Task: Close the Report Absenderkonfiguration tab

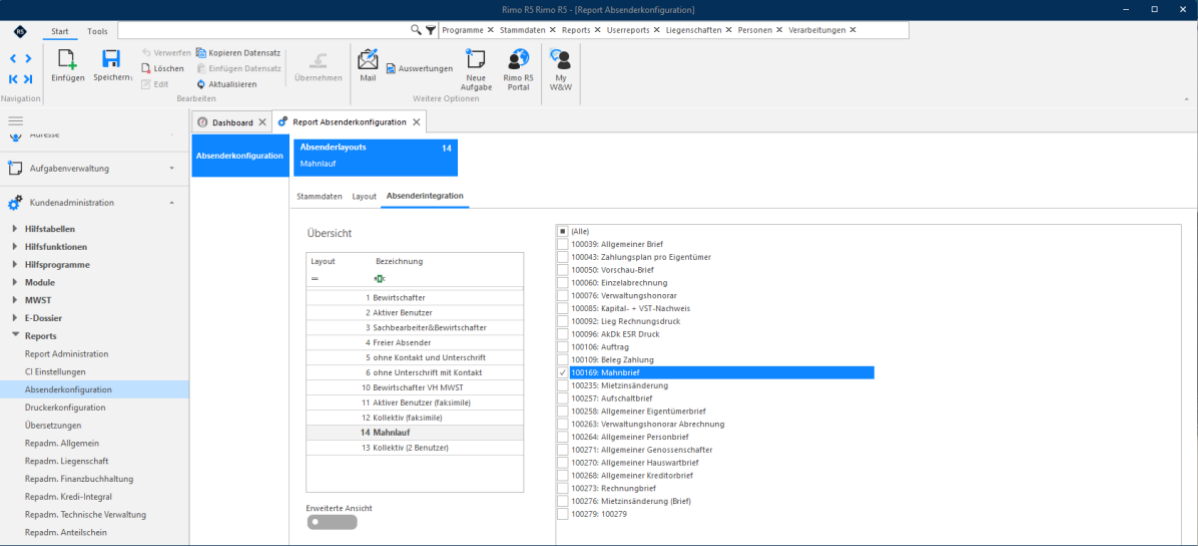Action: (x=416, y=122)
